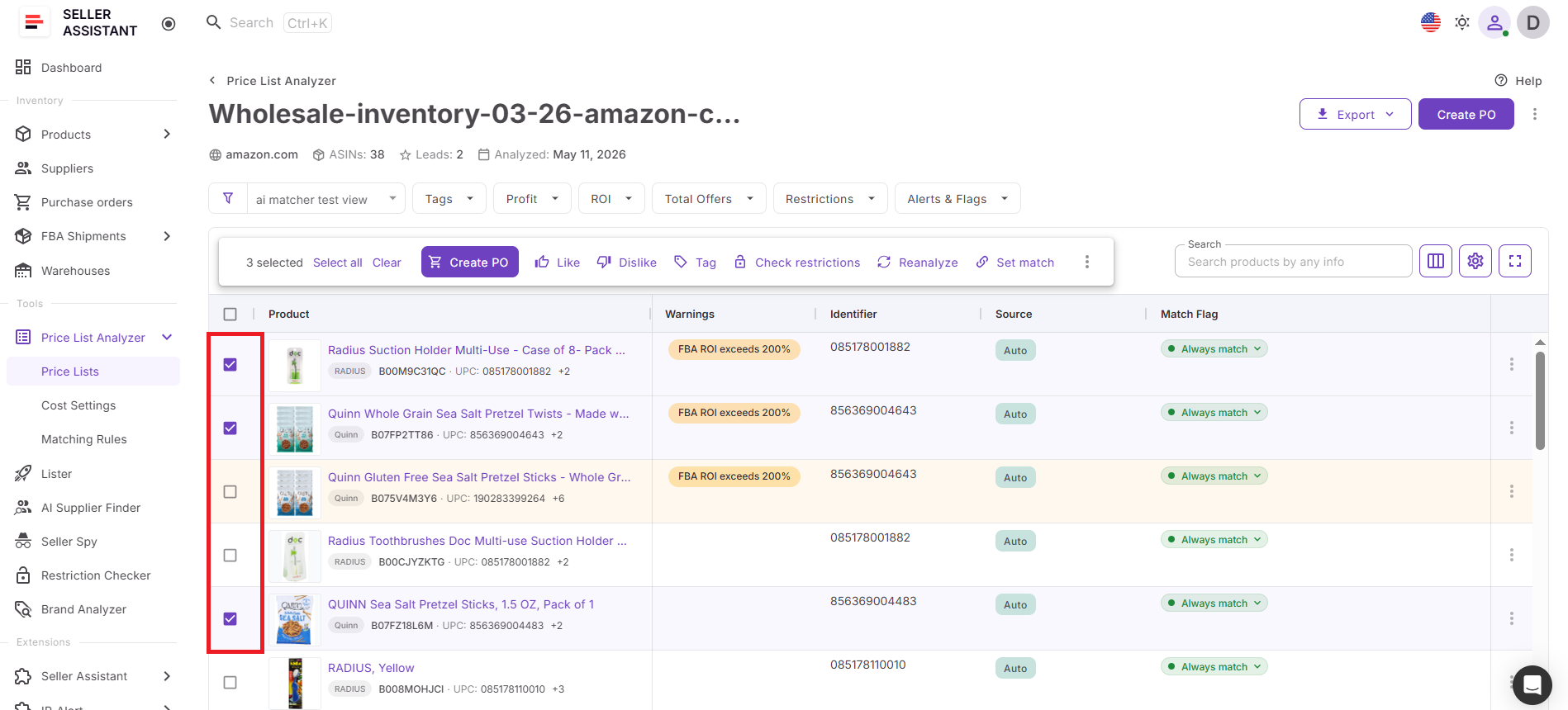This screenshot has height=710, width=1568.
Task: Clear the current selection
Action: point(387,263)
